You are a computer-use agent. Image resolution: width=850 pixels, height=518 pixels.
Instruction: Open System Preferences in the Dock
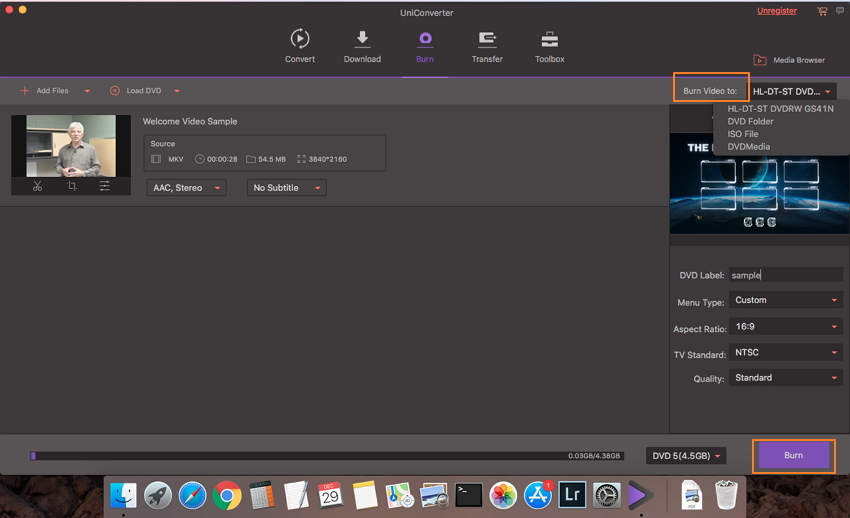click(x=607, y=495)
